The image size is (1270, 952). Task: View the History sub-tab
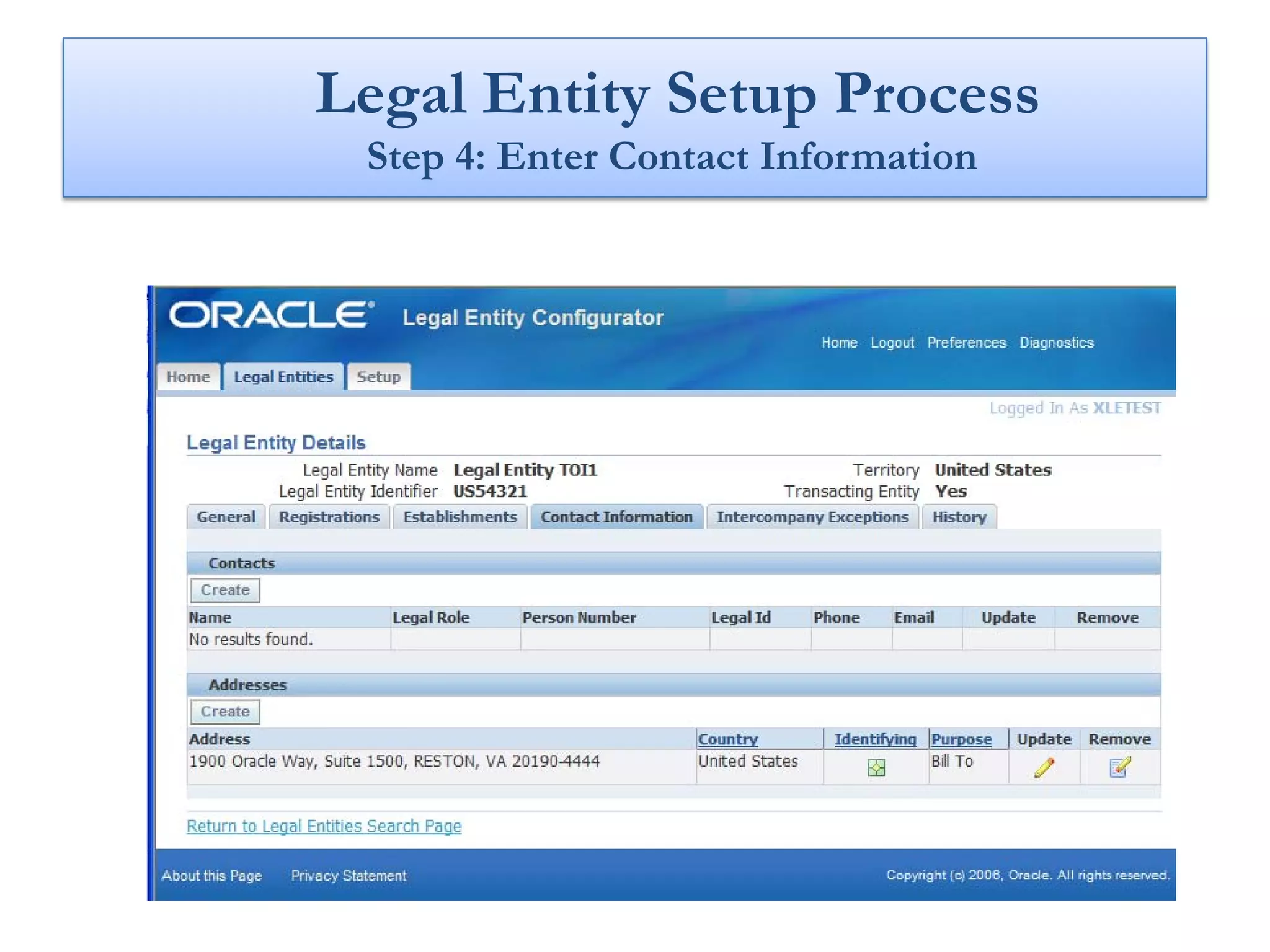coord(959,517)
